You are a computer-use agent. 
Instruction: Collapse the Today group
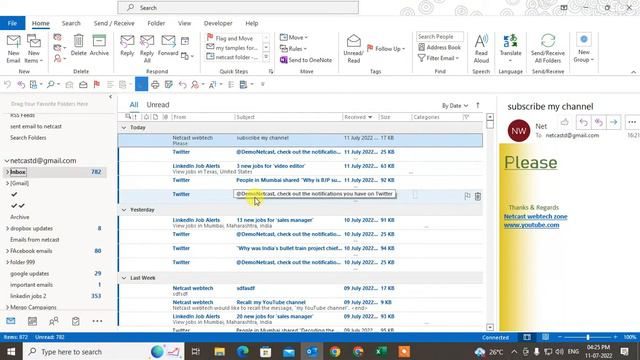[124, 128]
